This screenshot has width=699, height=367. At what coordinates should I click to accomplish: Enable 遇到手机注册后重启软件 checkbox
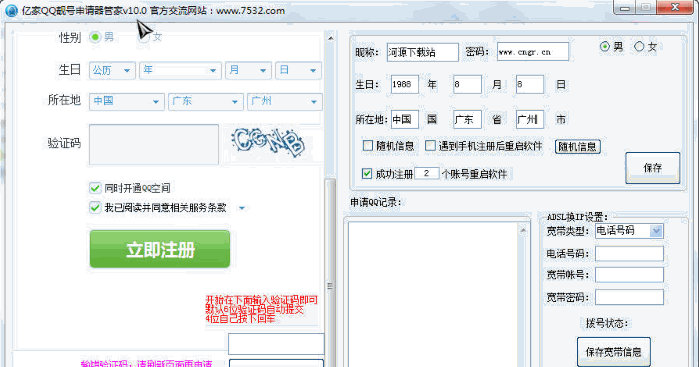coord(430,146)
